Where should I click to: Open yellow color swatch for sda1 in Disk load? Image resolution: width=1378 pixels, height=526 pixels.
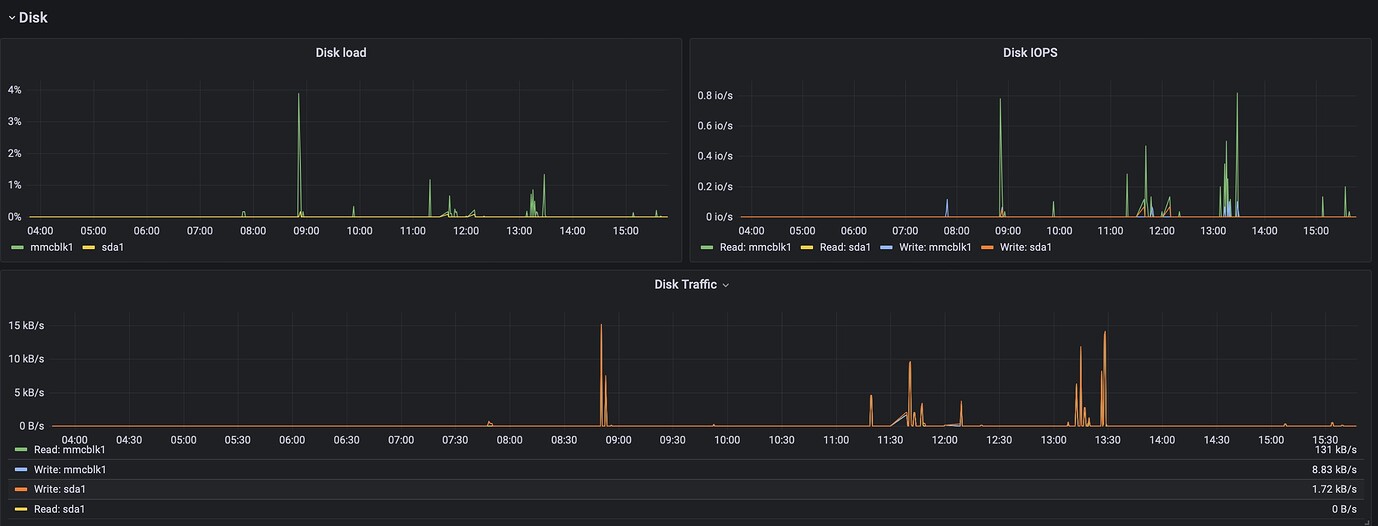point(88,247)
